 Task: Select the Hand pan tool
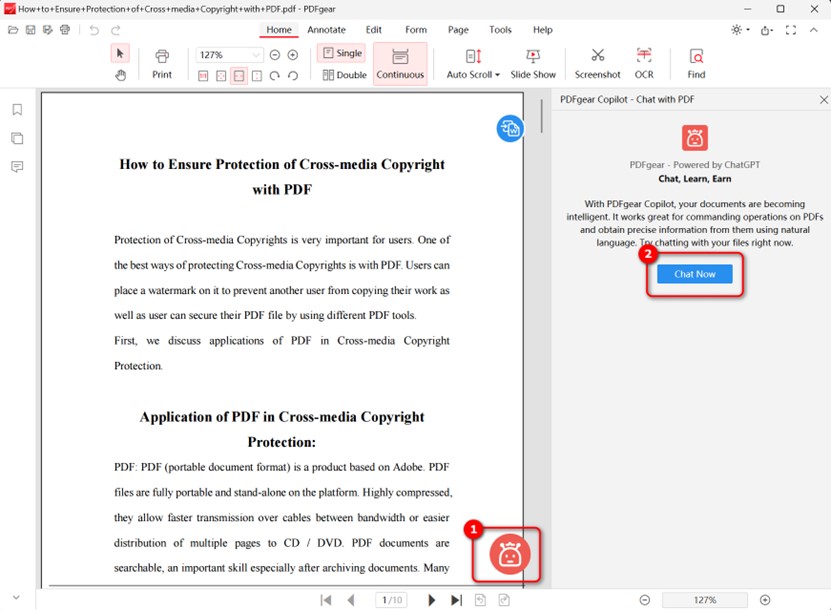coord(119,74)
